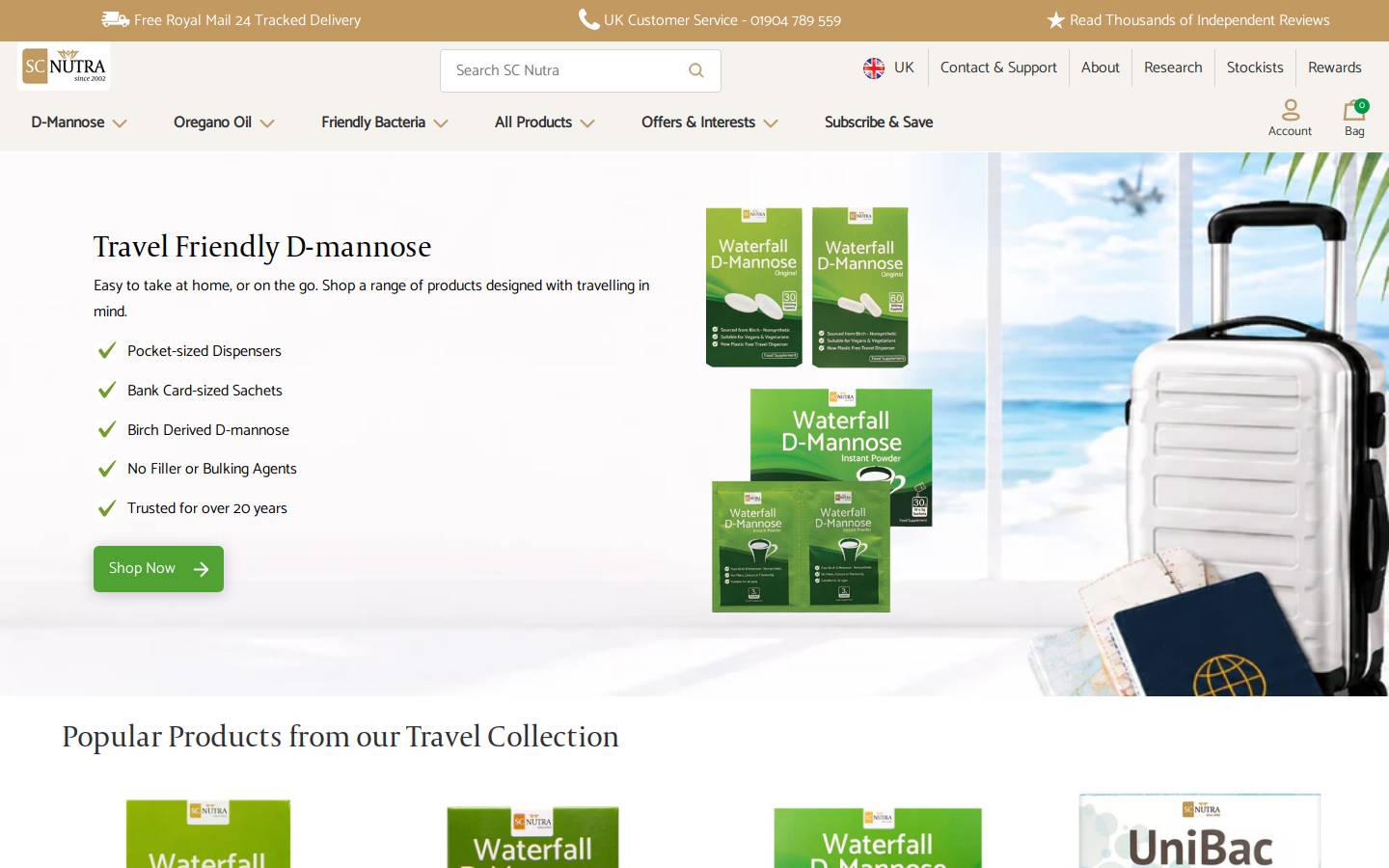
Task: Click the Trusted for over 20 years checkmark
Action: [107, 508]
